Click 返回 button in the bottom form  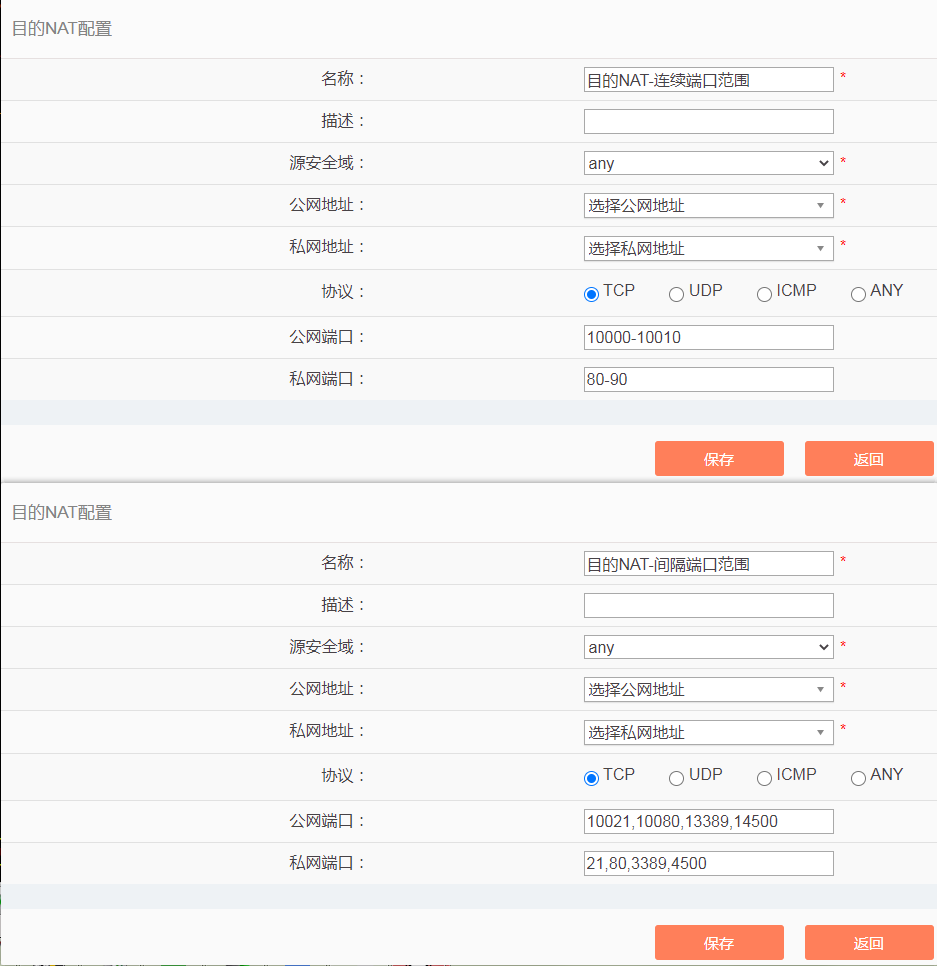click(x=869, y=943)
